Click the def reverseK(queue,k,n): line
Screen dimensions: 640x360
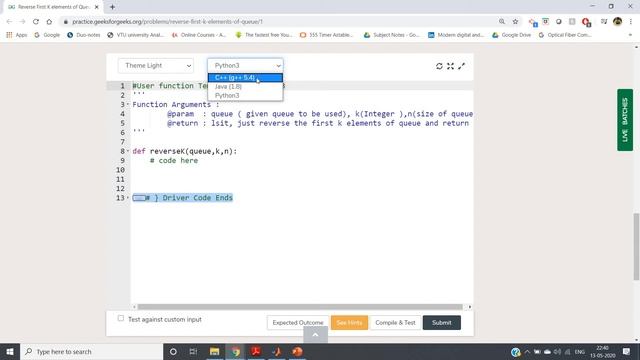[184, 151]
